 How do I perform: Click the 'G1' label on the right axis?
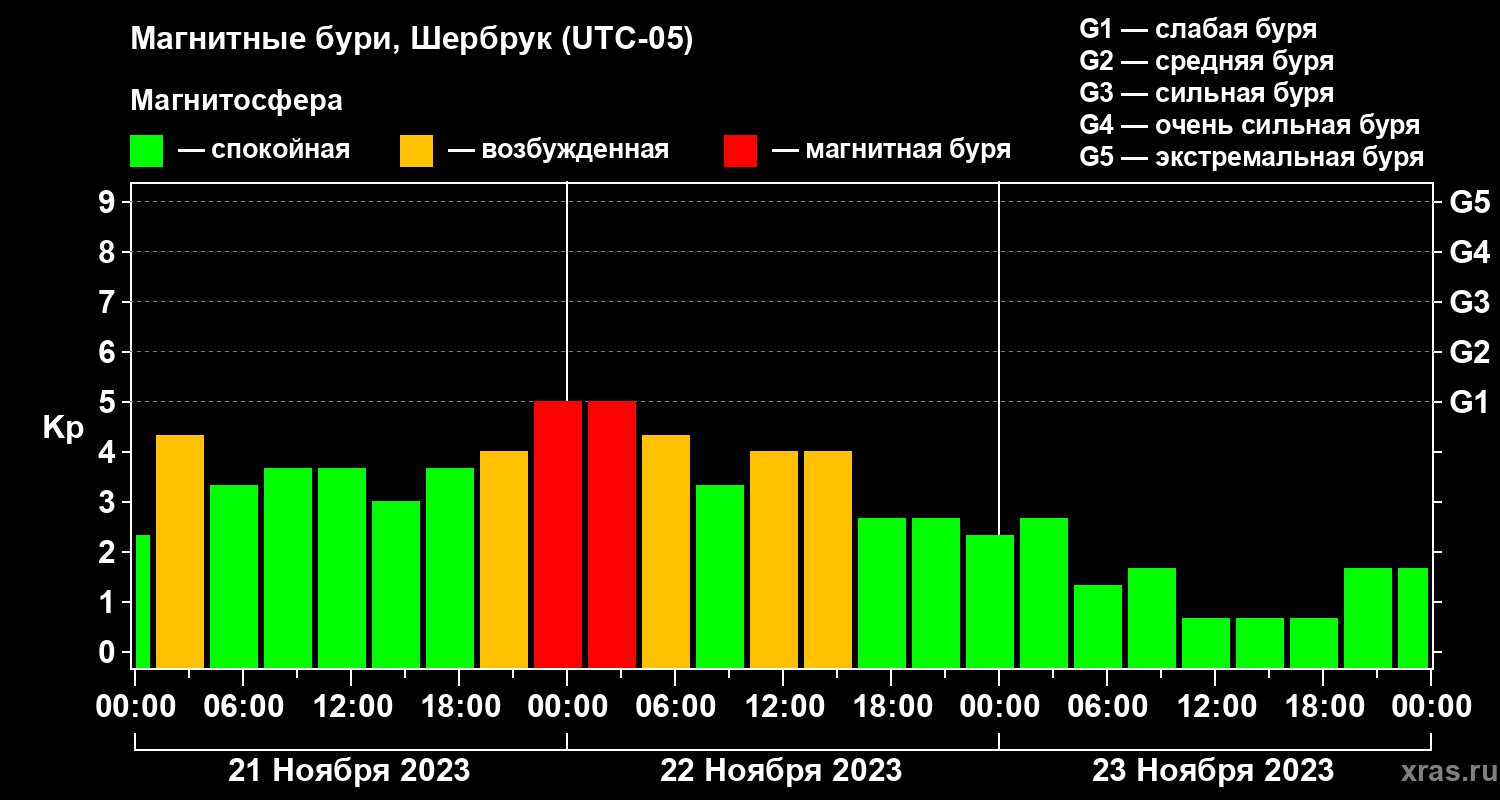coord(1469,402)
